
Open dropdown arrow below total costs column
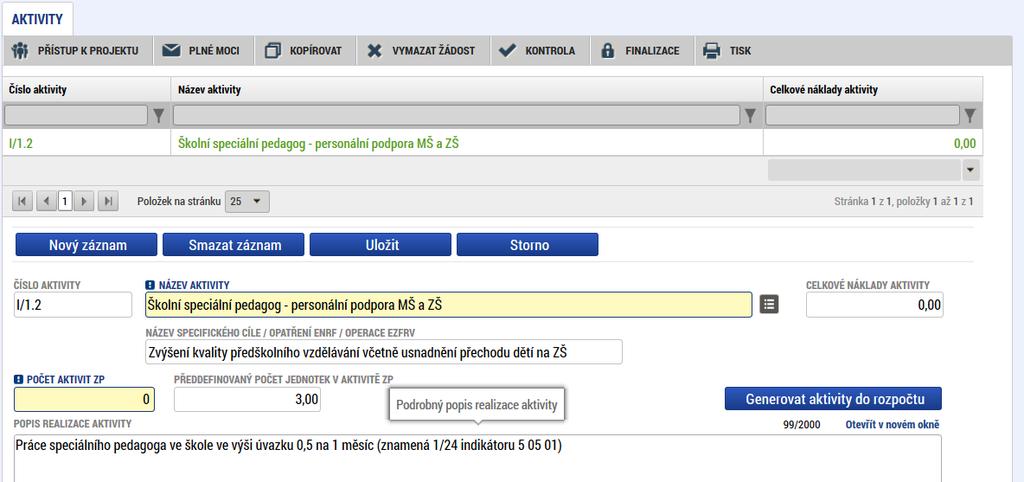click(971, 170)
